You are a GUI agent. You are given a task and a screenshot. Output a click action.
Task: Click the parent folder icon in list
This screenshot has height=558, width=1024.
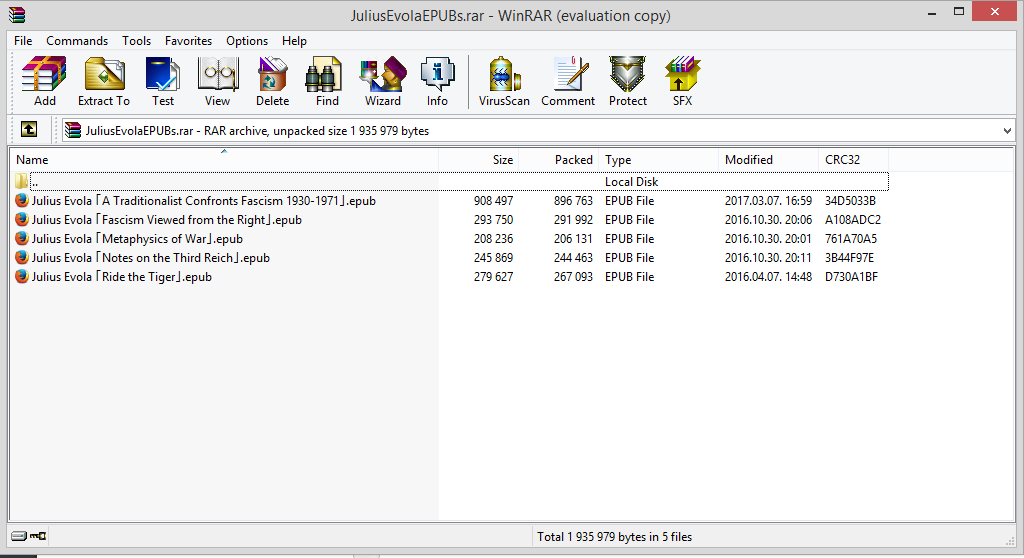point(22,181)
